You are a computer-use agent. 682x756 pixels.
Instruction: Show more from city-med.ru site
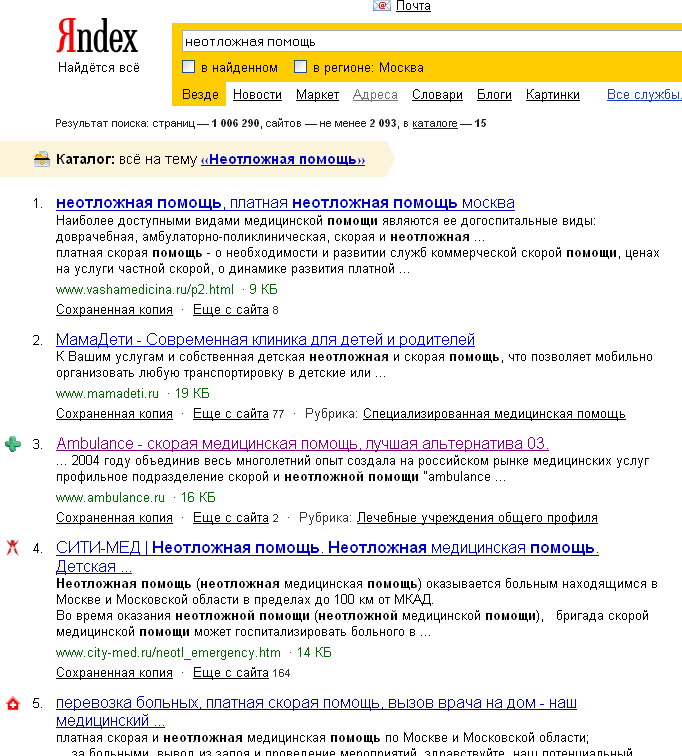point(230,673)
